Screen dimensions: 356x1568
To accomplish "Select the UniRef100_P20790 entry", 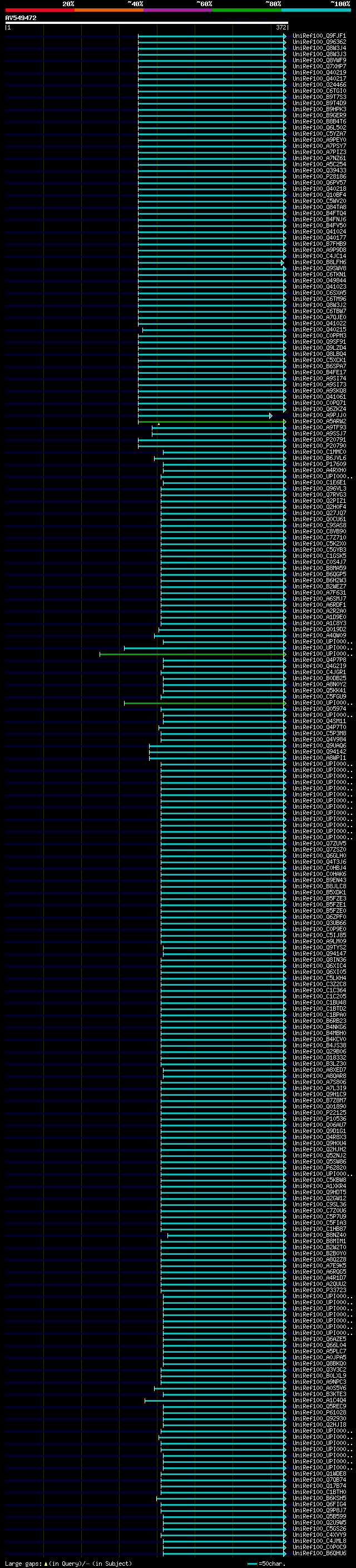I will click(319, 446).
